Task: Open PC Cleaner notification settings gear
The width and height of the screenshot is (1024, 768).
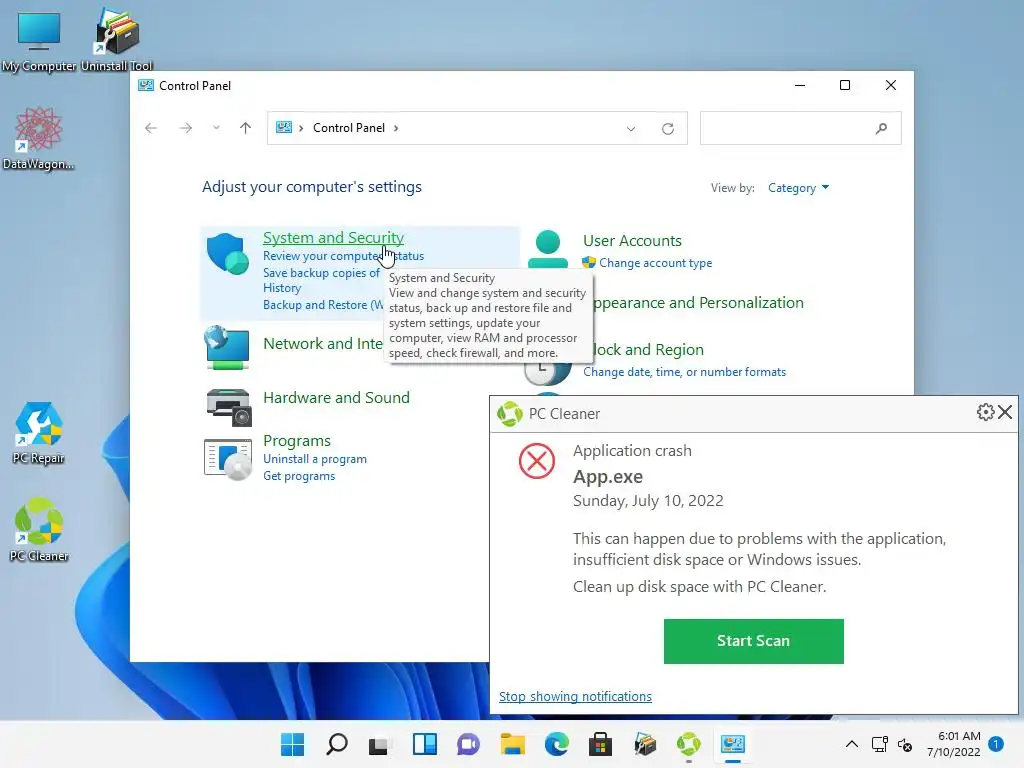Action: click(x=985, y=412)
